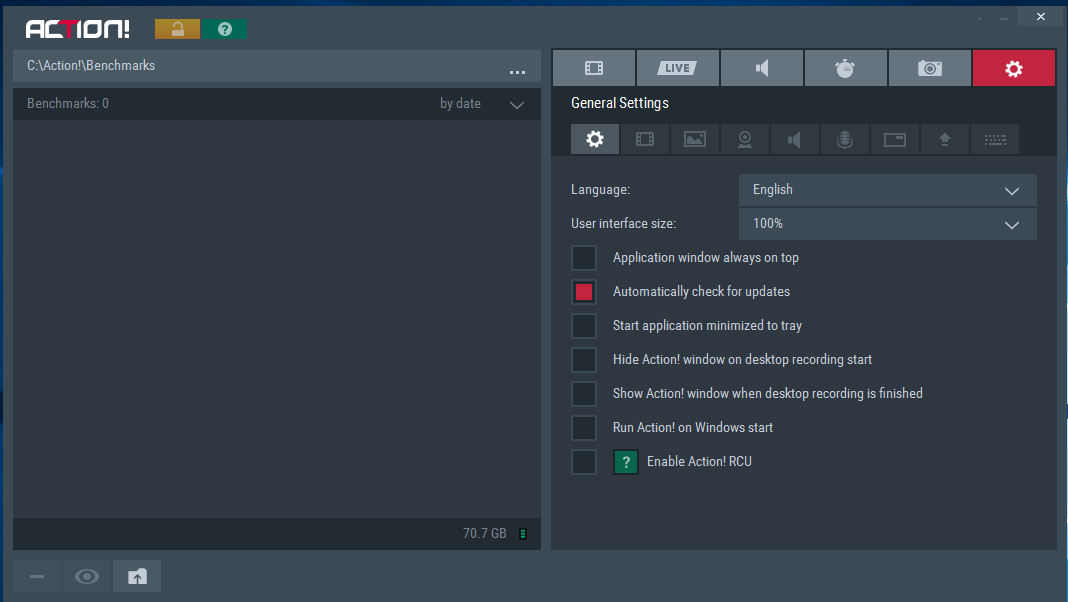Click the green help question mark icon
This screenshot has height=602, width=1068.
(225, 29)
